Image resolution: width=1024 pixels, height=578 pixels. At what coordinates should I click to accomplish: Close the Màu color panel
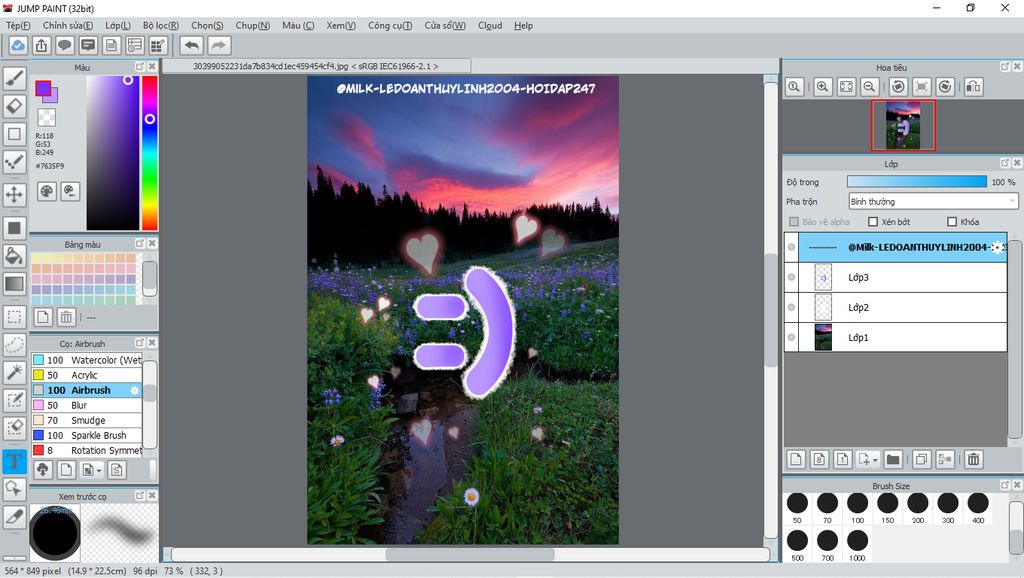[152, 67]
